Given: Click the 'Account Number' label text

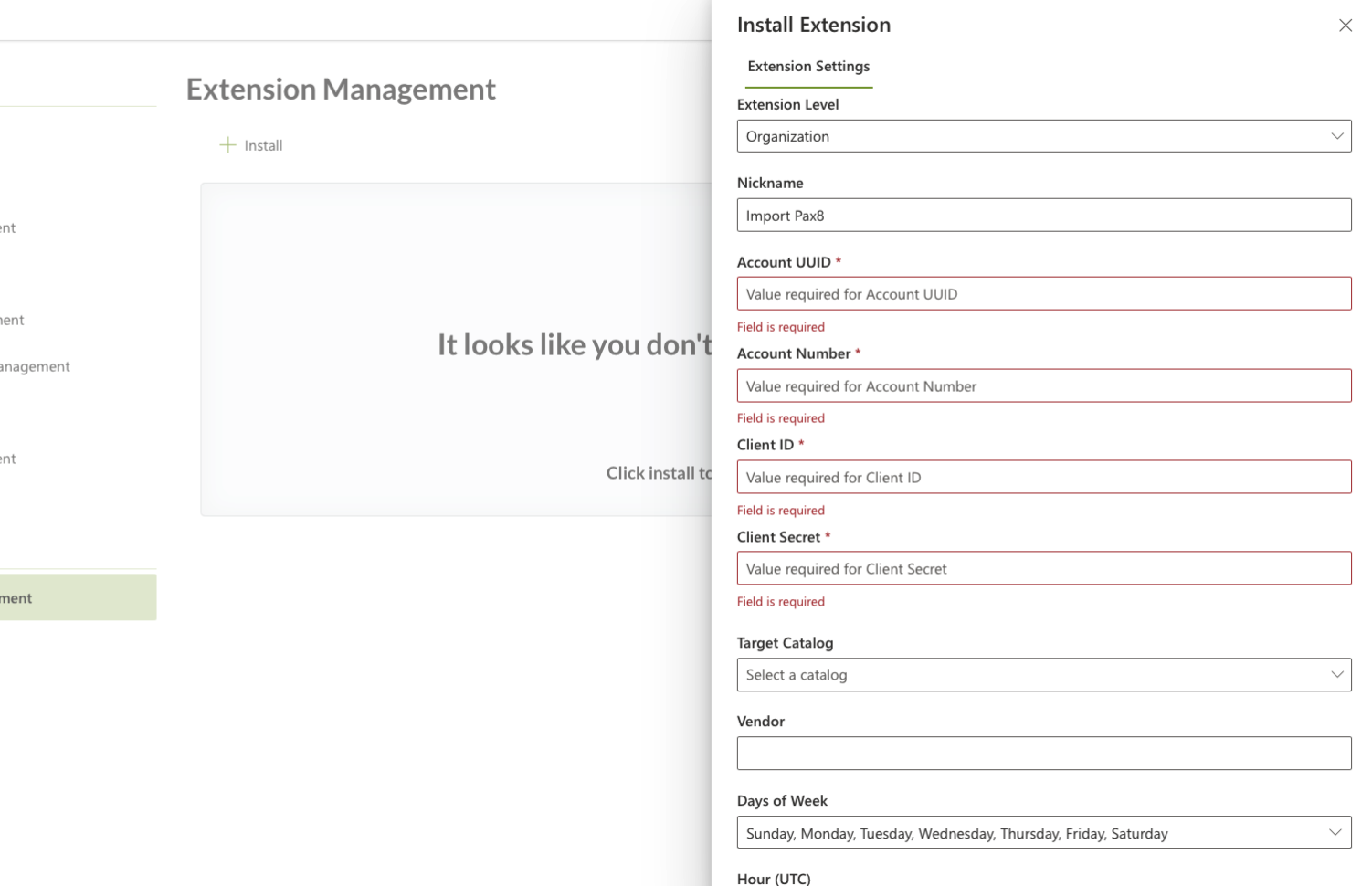Looking at the screenshot, I should [794, 353].
